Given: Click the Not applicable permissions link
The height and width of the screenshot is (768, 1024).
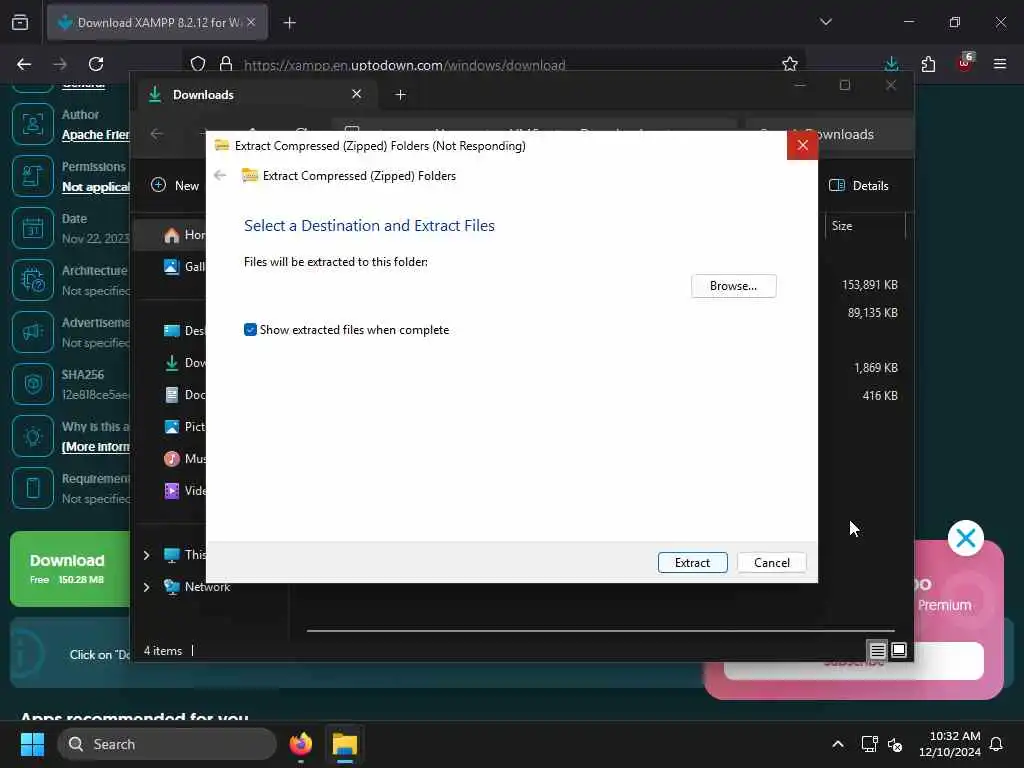Looking at the screenshot, I should point(96,187).
